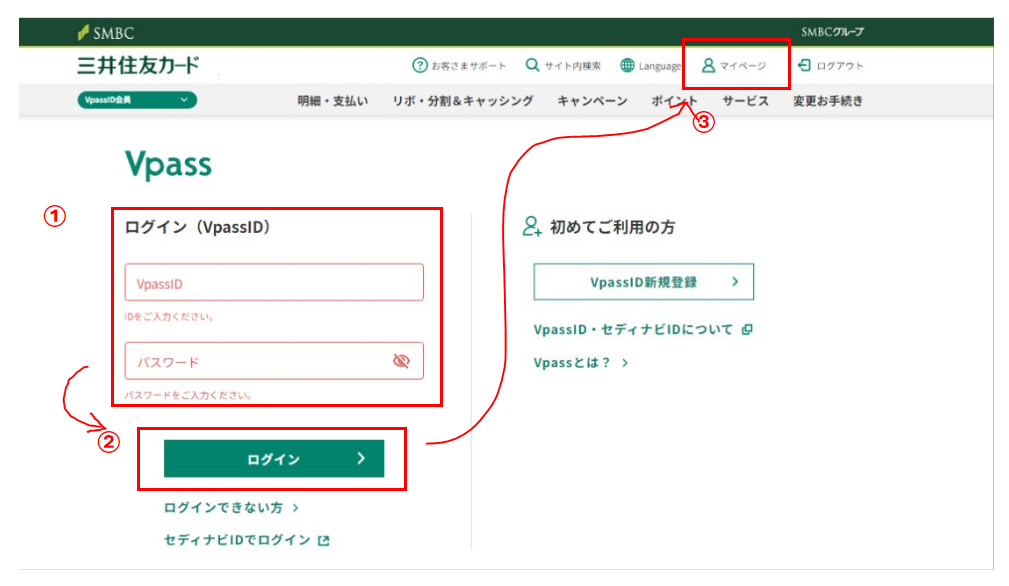This screenshot has width=1009, height=586.
Task: Open キャンペーン menu item
Action: pyautogui.click(x=592, y=101)
